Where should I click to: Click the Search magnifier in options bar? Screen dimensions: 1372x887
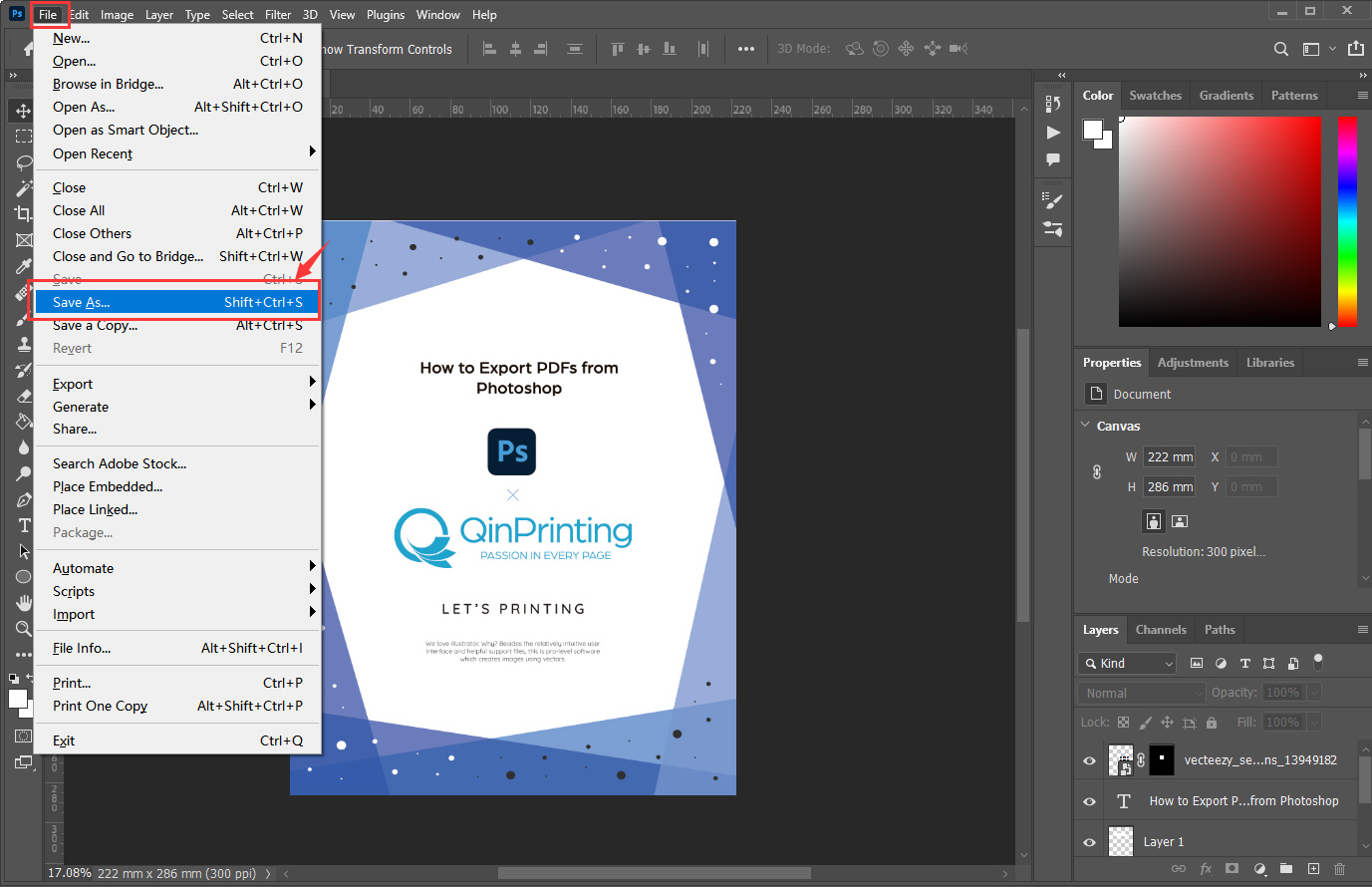pyautogui.click(x=1281, y=49)
